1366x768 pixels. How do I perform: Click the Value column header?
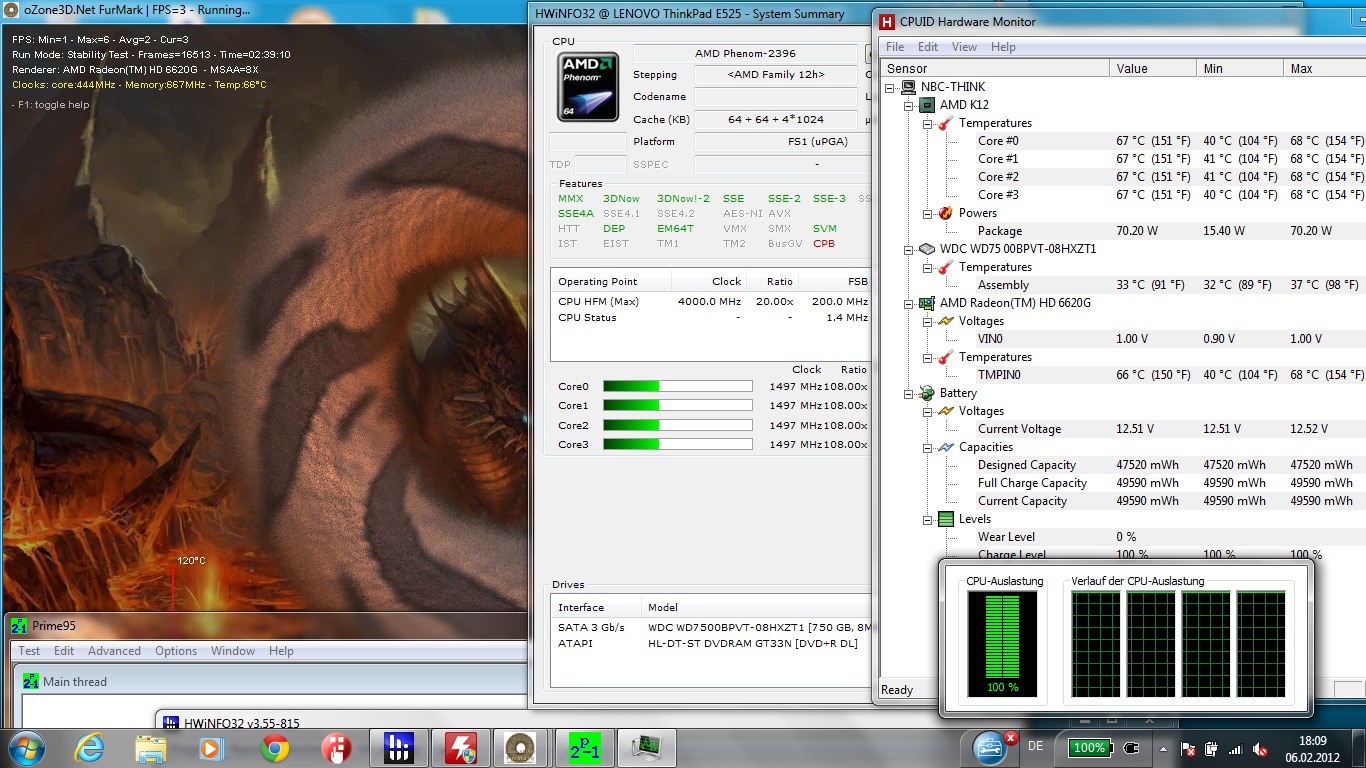pyautogui.click(x=1153, y=68)
